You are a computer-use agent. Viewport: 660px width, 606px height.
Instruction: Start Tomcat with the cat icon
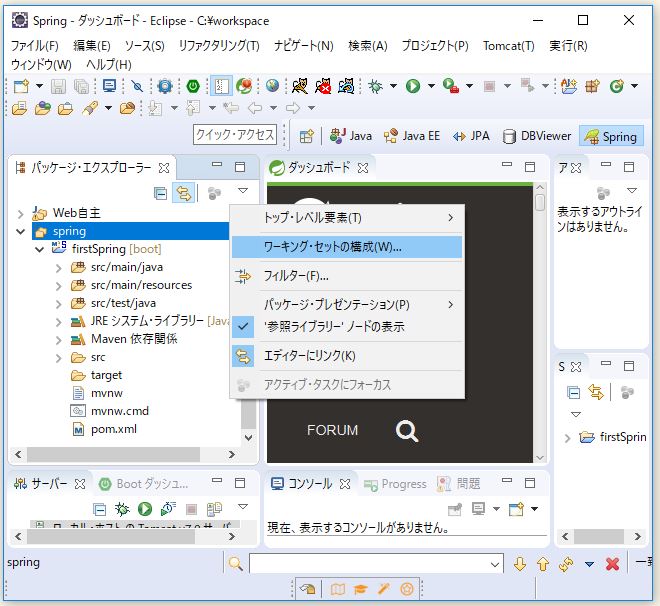[300, 86]
